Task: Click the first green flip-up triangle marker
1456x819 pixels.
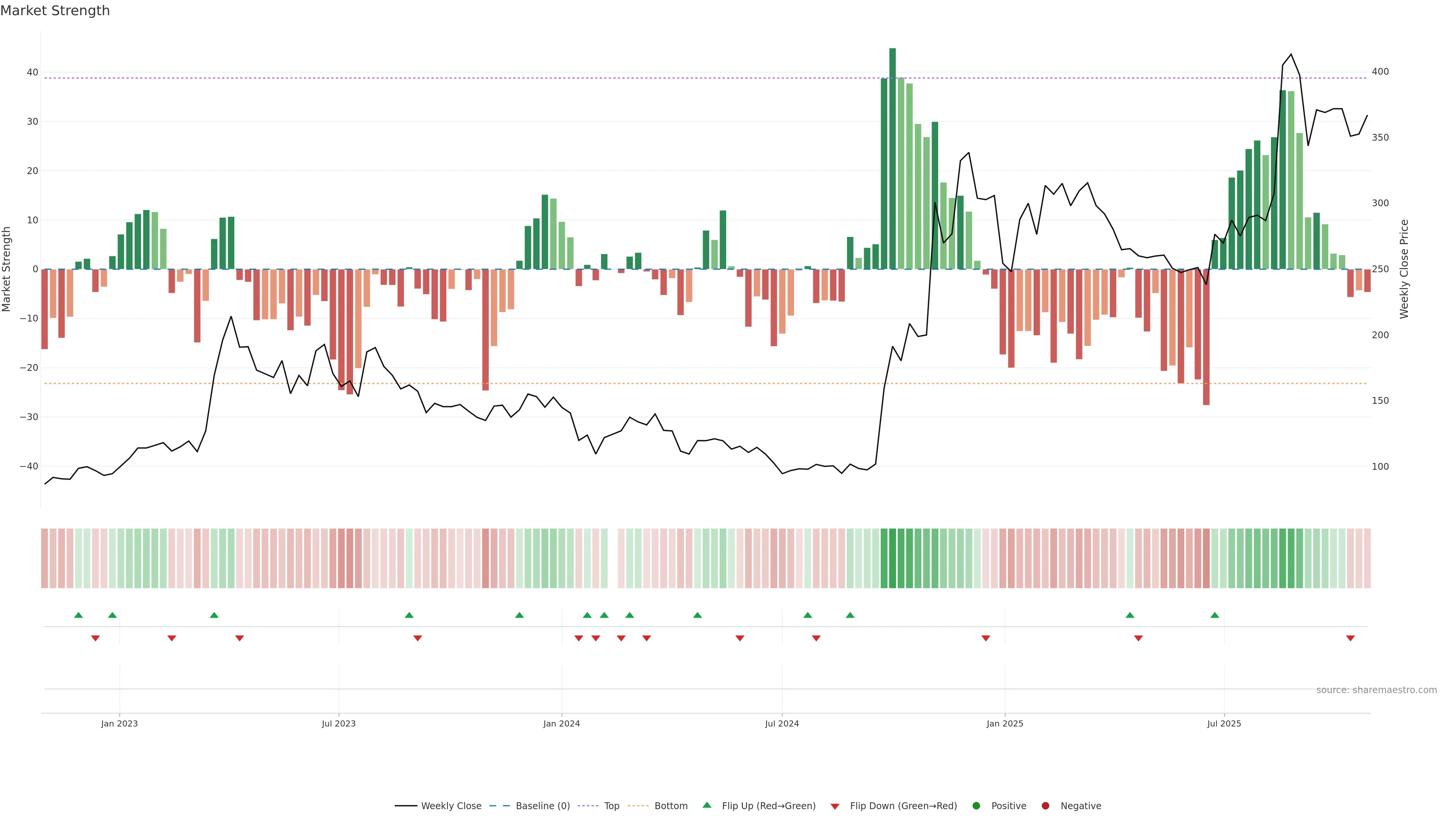Action: tap(78, 615)
